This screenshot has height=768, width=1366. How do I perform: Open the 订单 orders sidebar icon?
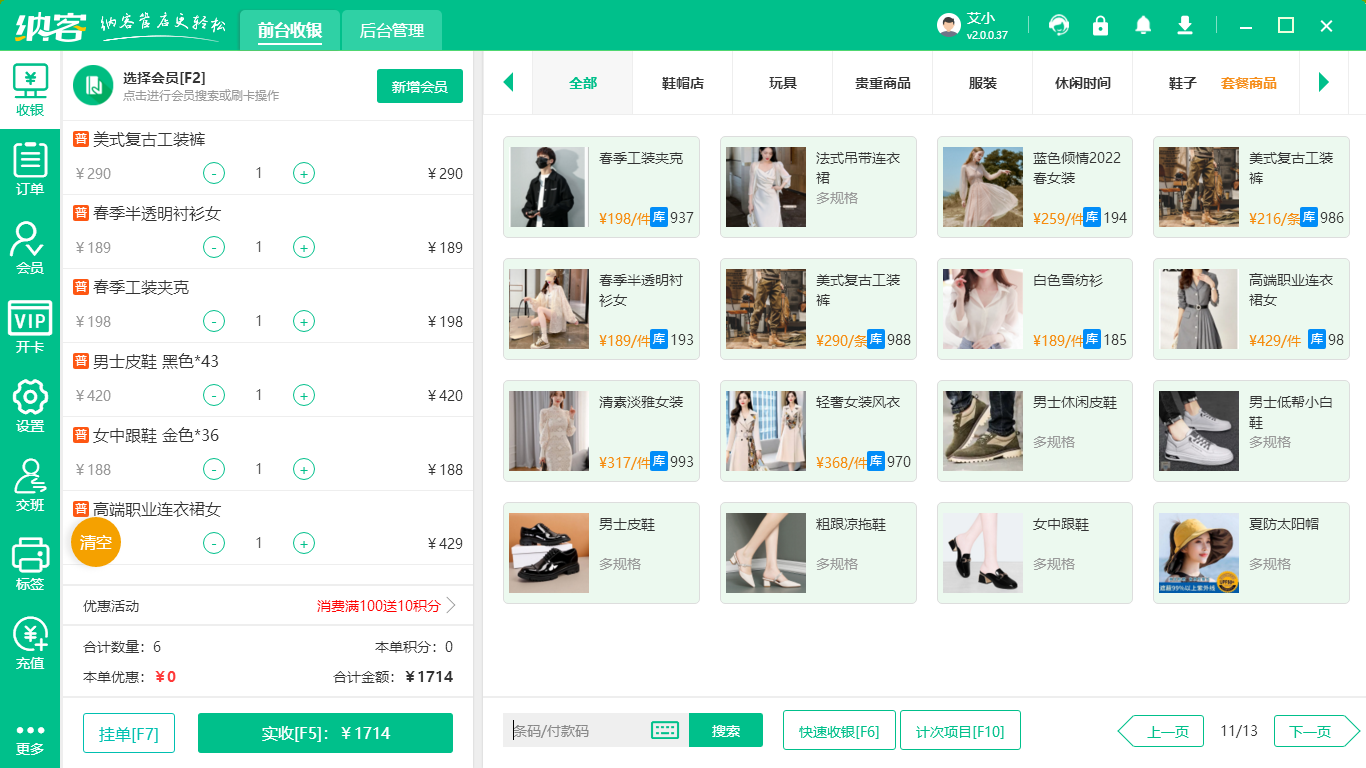point(30,168)
